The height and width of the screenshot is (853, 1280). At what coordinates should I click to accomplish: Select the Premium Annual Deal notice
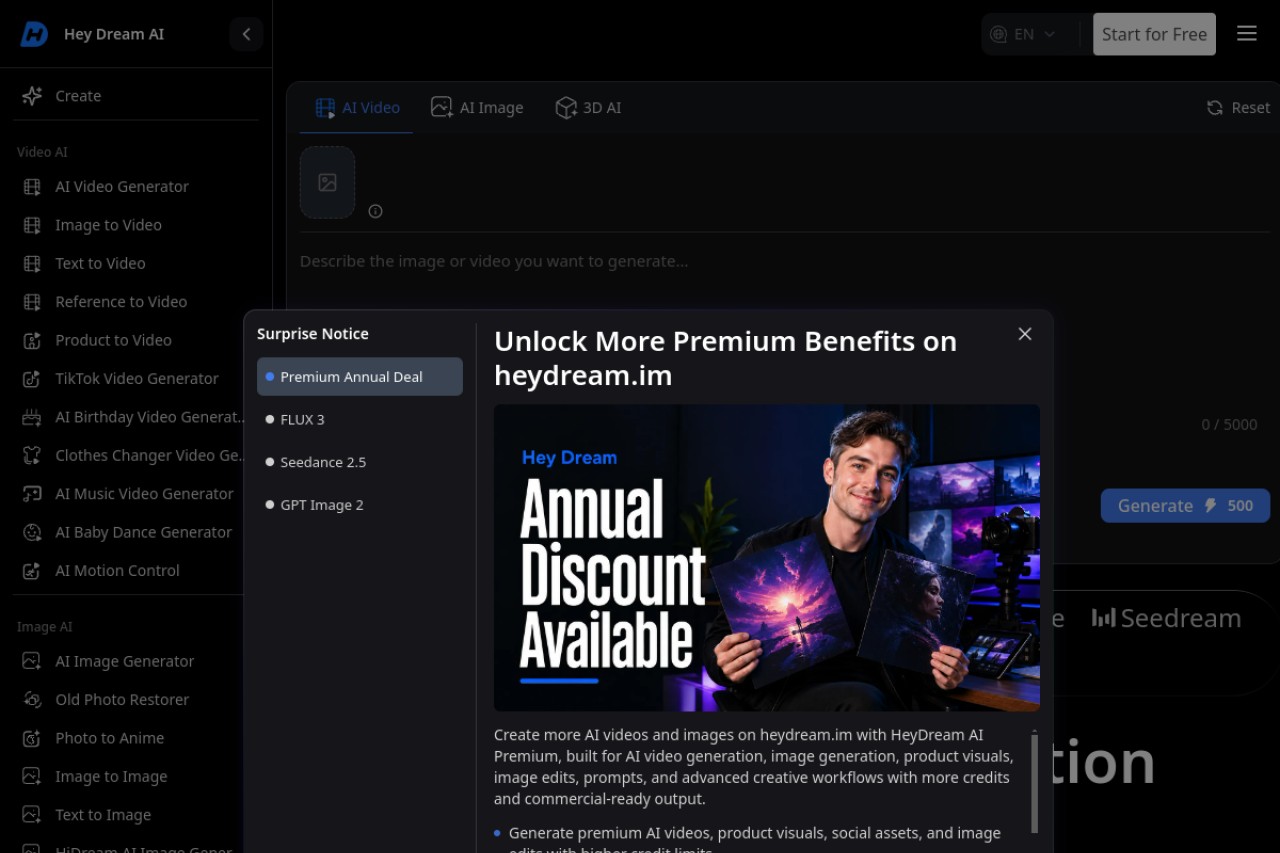(x=360, y=377)
